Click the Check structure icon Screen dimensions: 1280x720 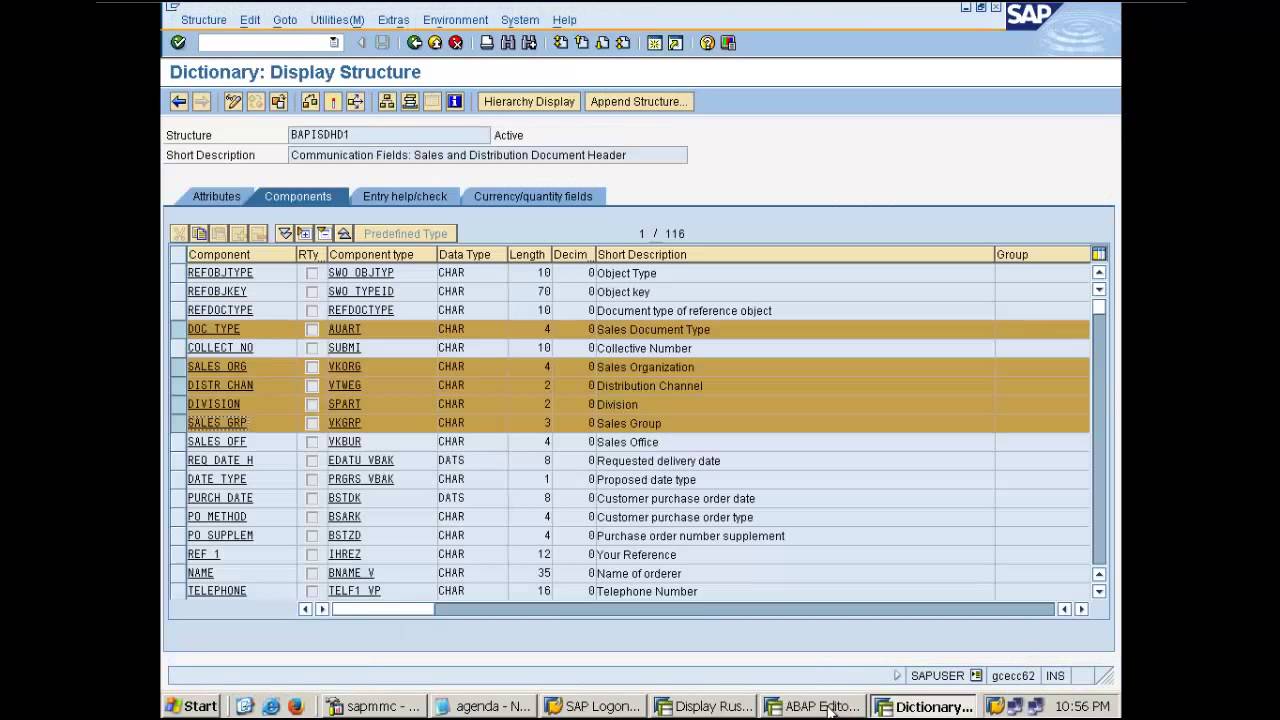coord(310,101)
